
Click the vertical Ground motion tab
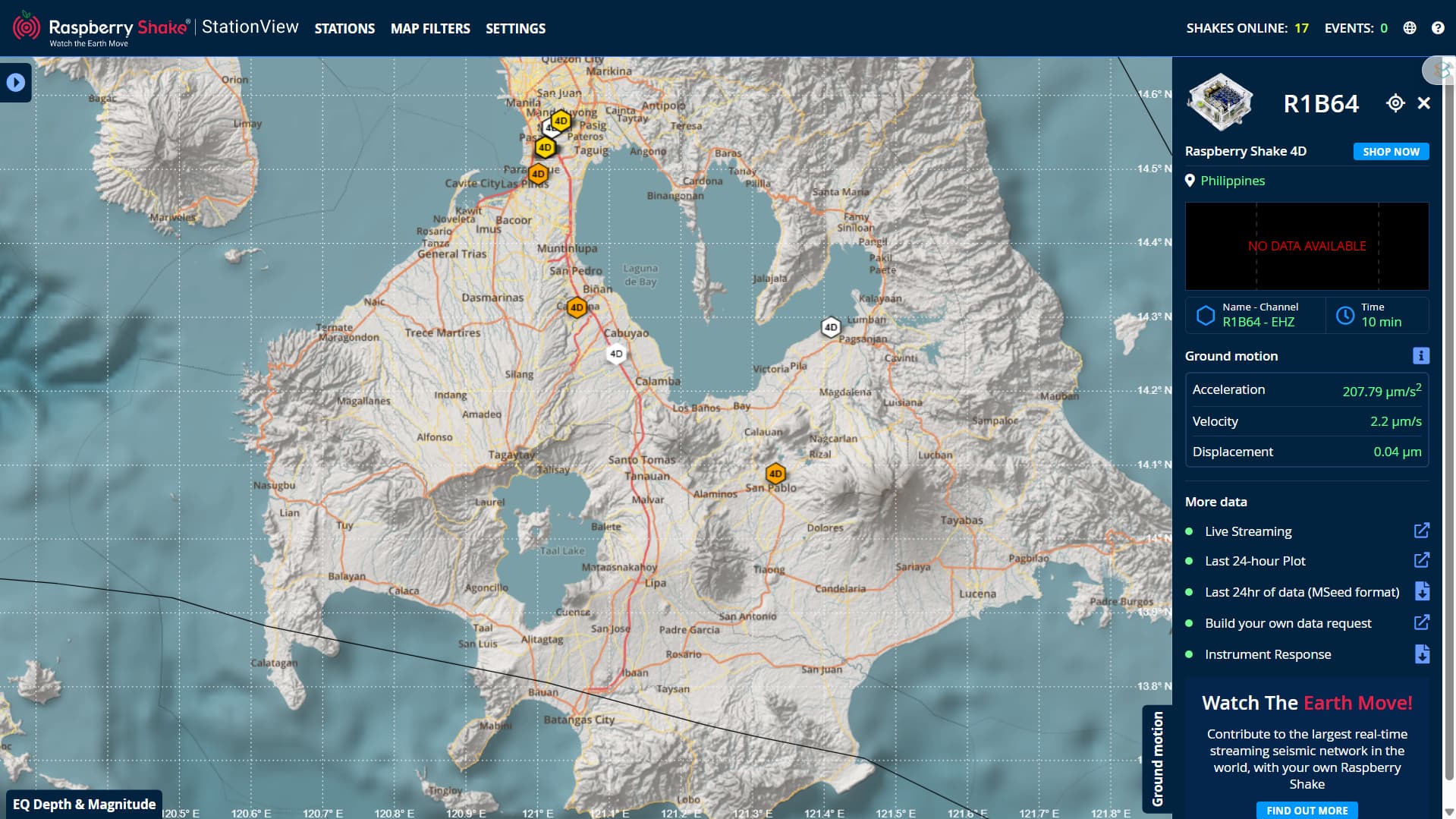click(x=1157, y=758)
